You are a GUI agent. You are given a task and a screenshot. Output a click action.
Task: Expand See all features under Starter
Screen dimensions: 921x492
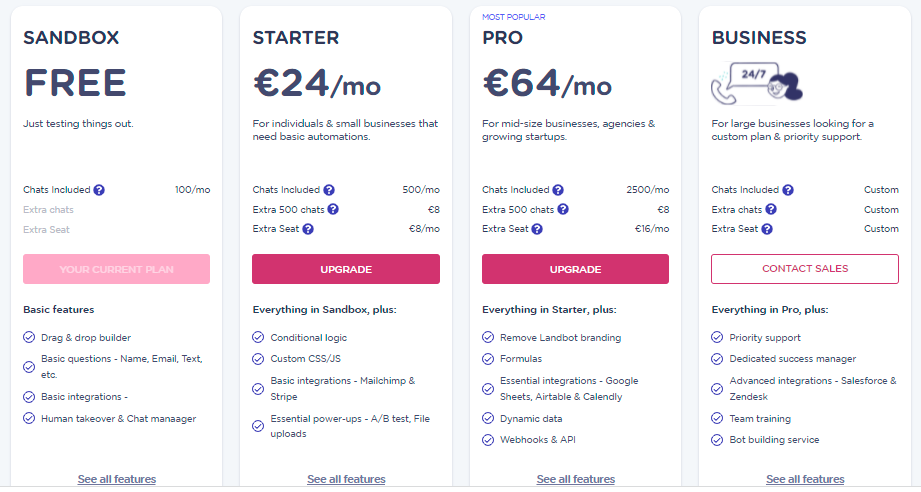346,479
